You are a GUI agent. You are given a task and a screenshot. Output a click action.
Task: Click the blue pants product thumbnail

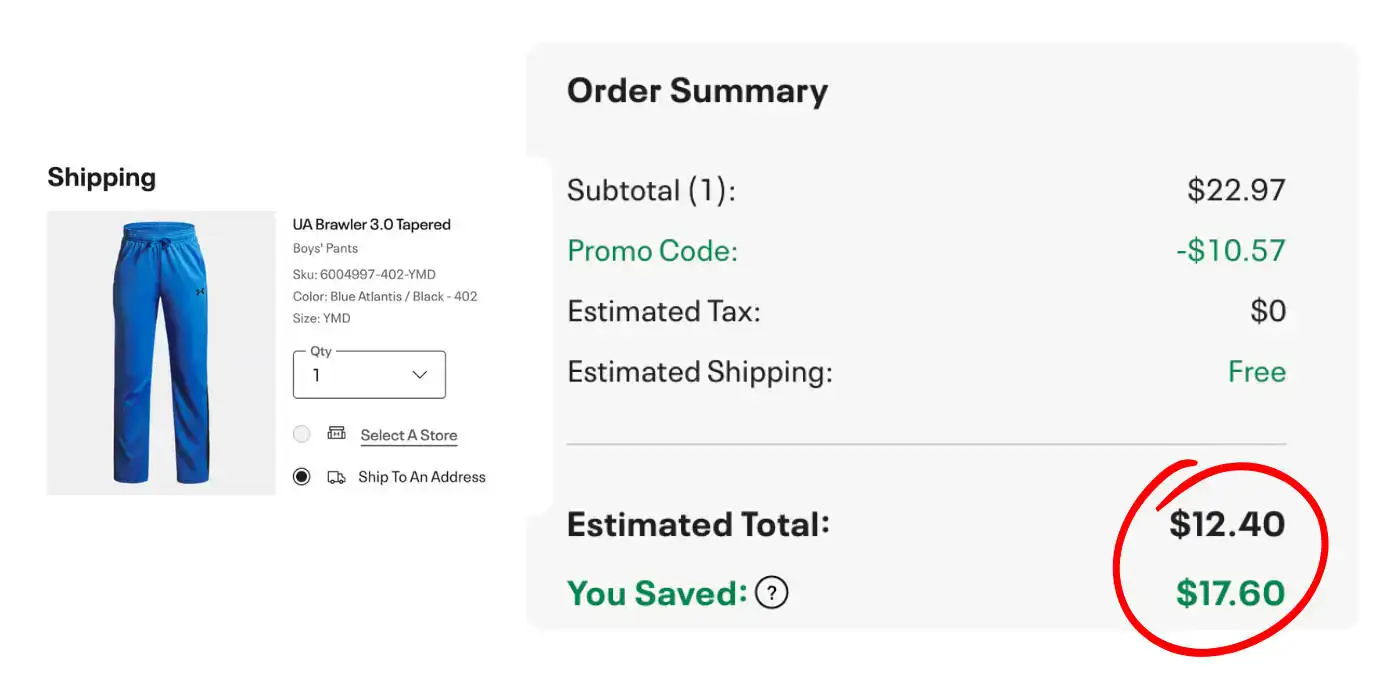161,353
